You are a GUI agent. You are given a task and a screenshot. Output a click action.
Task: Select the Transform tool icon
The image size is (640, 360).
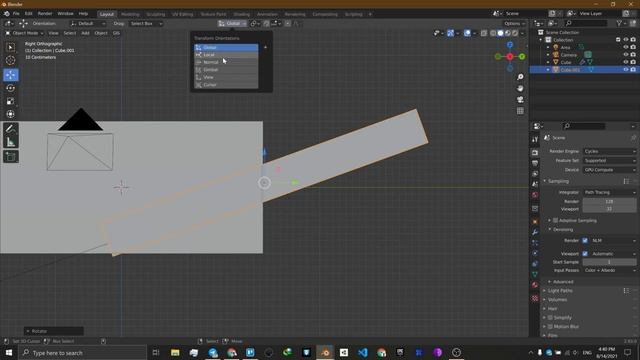(x=11, y=114)
